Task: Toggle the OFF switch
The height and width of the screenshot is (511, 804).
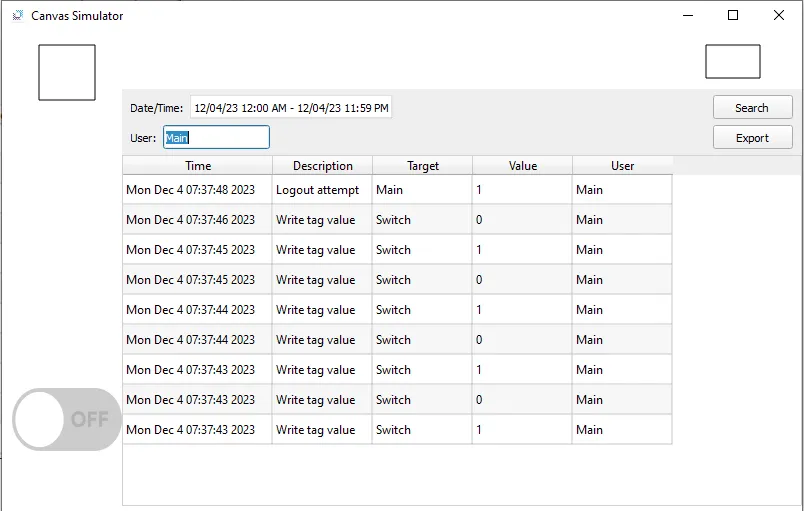Action: point(67,419)
